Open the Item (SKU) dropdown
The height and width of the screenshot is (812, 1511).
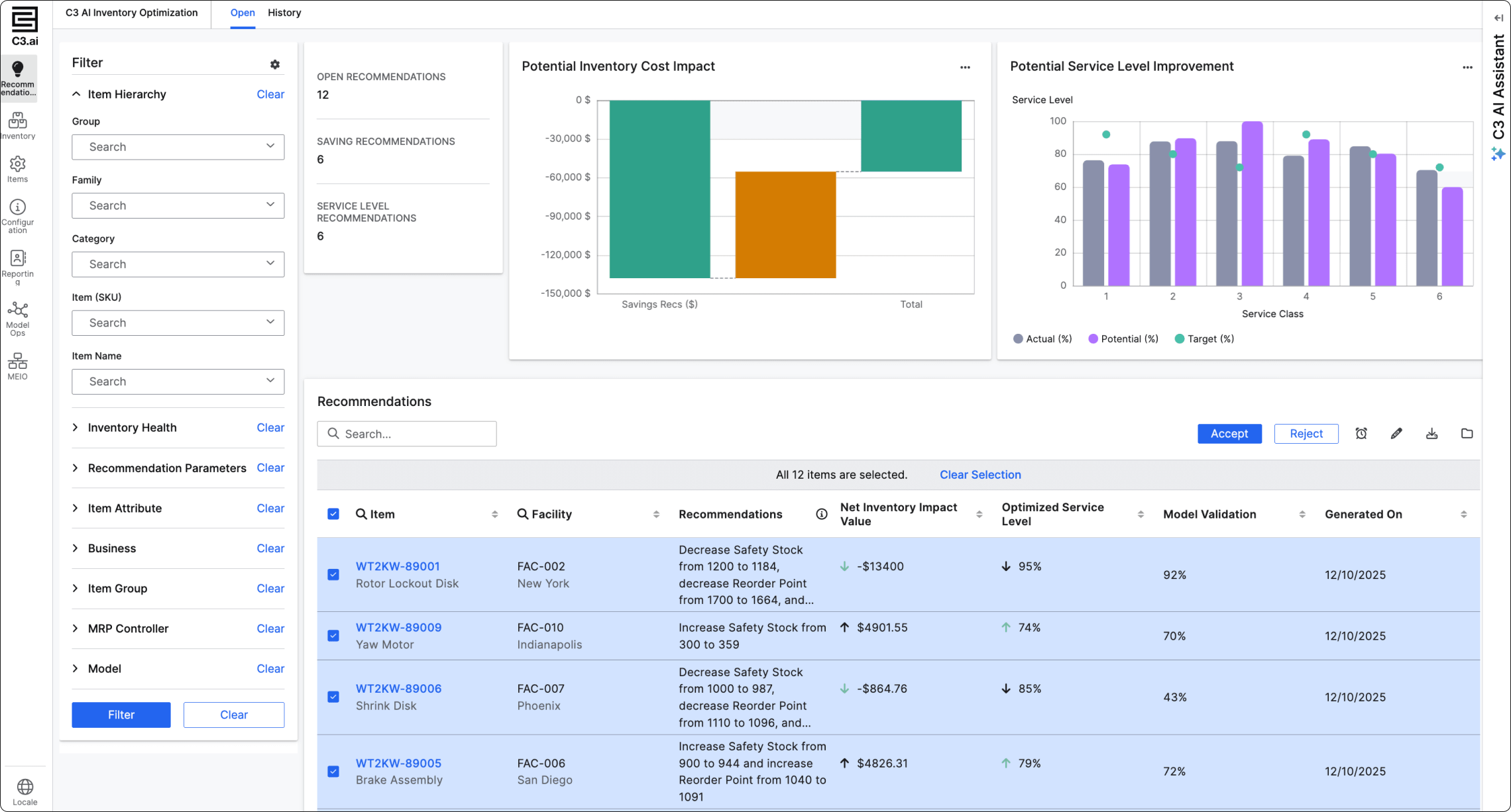[178, 323]
